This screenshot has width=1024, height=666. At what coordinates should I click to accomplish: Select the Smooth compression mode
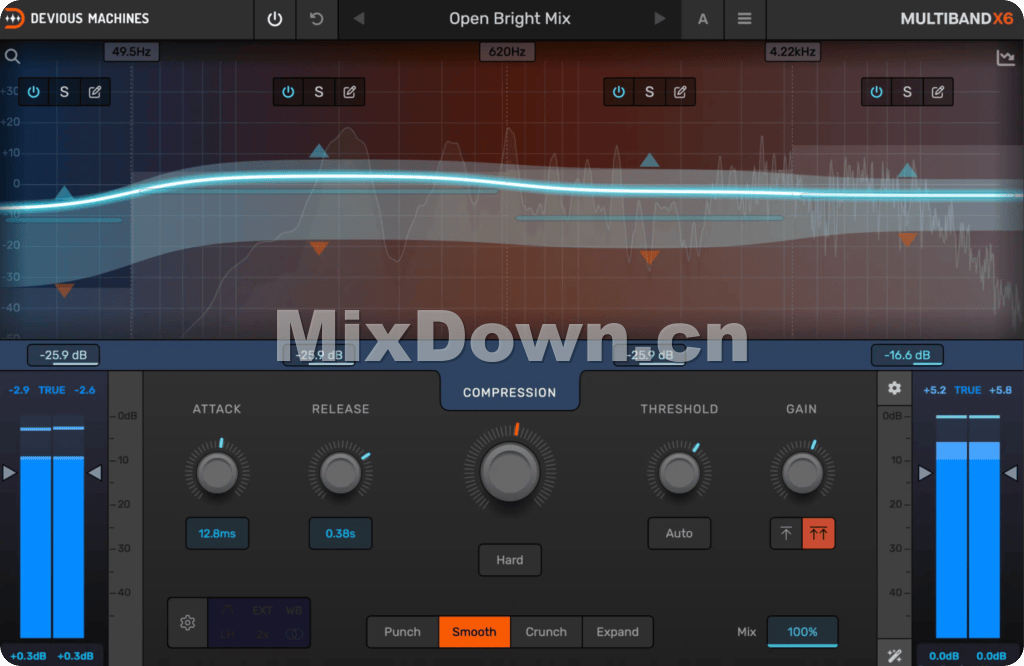[x=474, y=632]
